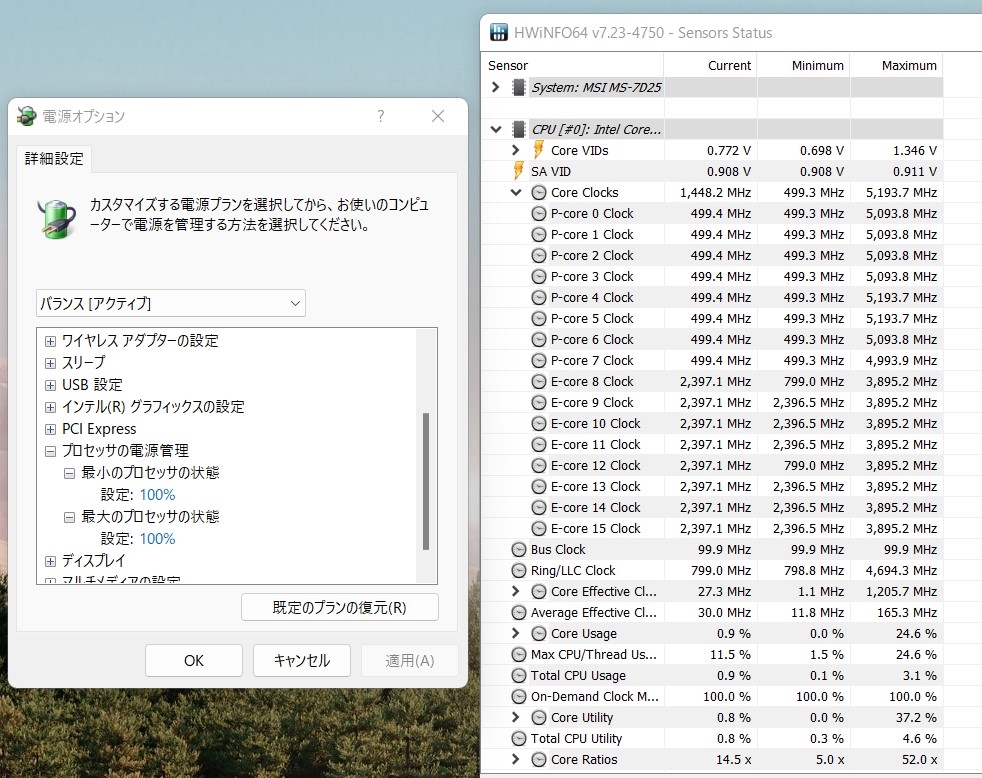Click the help question mark in Power Options

381,116
